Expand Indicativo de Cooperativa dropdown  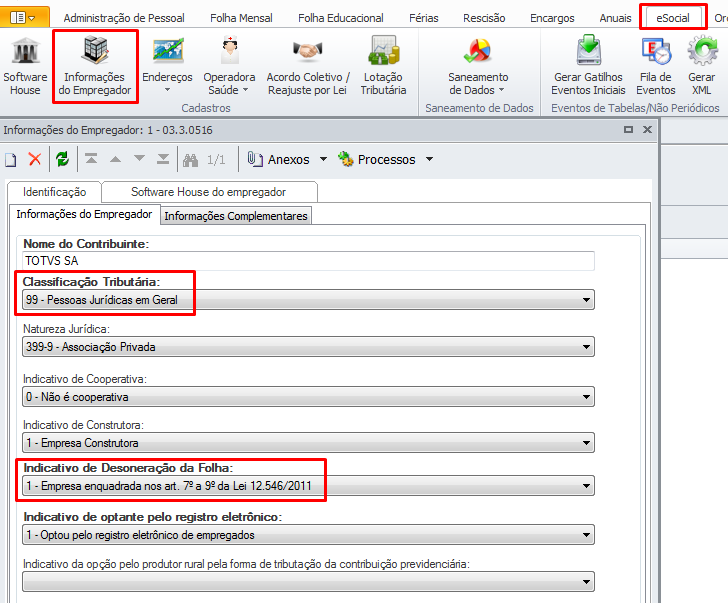pos(586,397)
